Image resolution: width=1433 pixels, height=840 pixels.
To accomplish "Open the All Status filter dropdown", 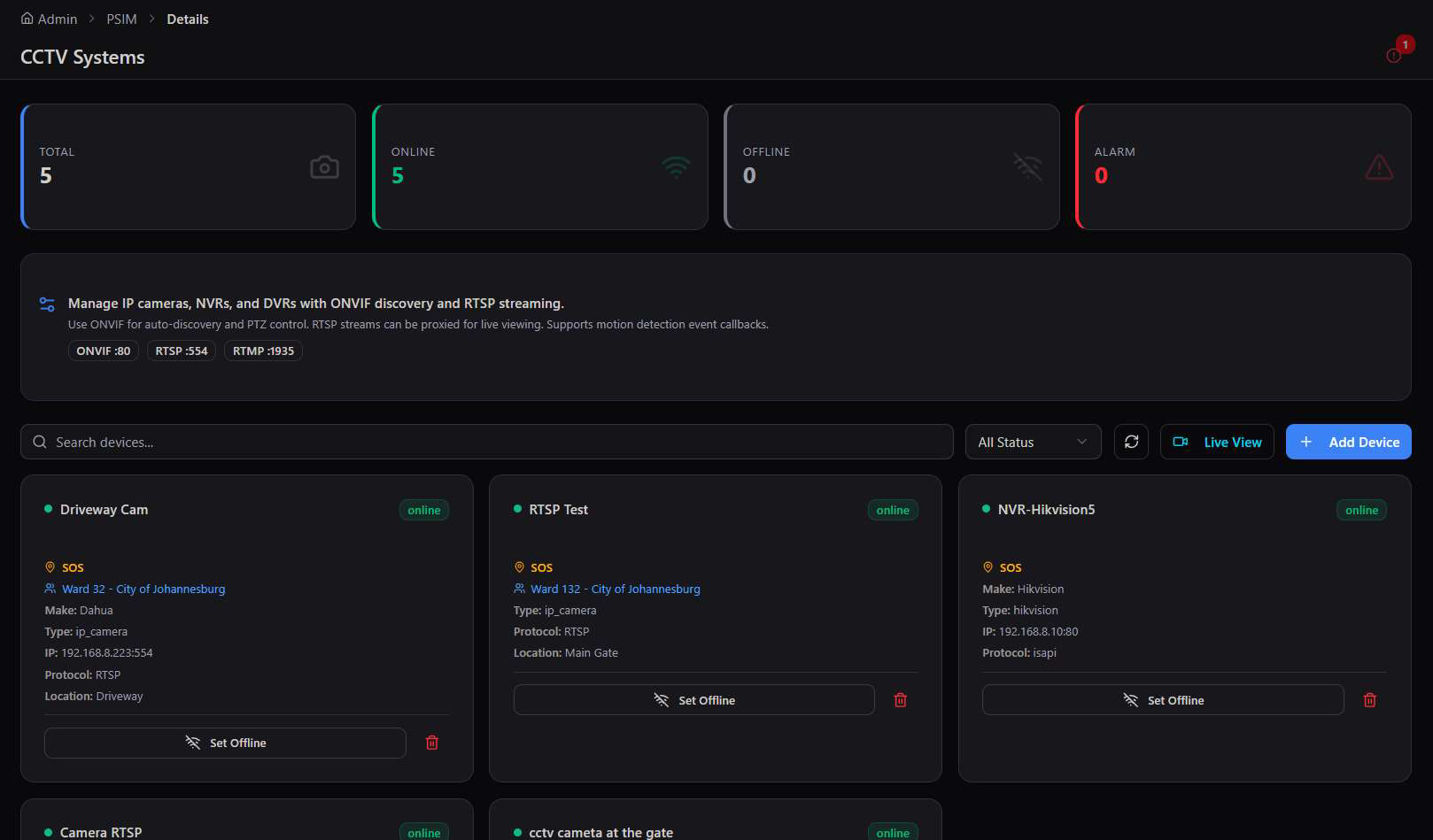I will 1033,442.
